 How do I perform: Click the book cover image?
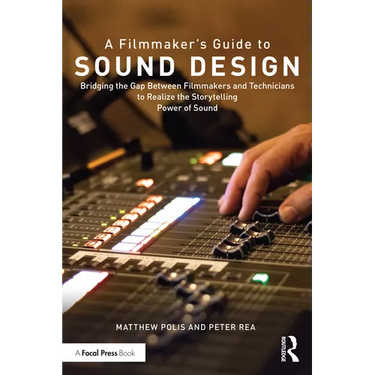click(x=187, y=187)
